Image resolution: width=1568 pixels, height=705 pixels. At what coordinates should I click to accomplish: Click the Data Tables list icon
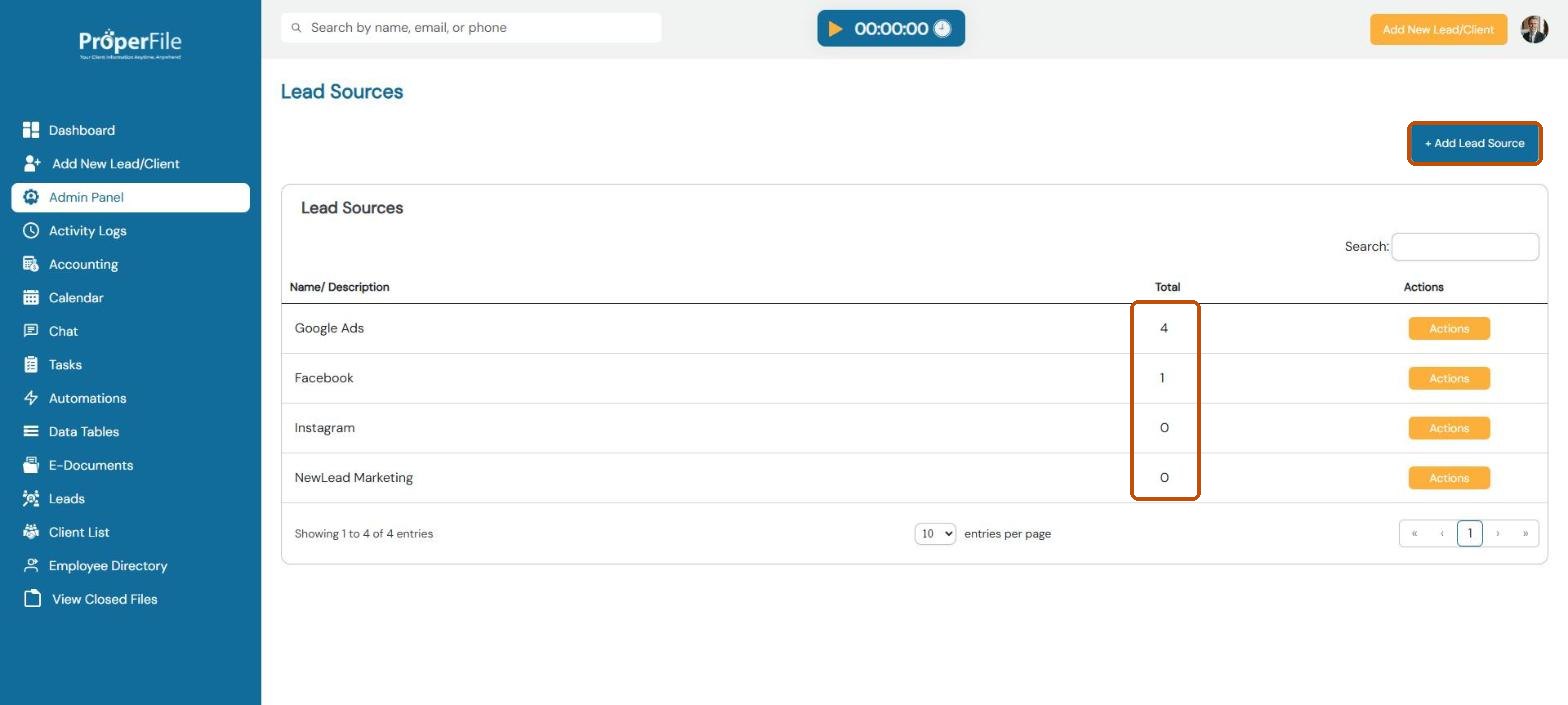31,432
